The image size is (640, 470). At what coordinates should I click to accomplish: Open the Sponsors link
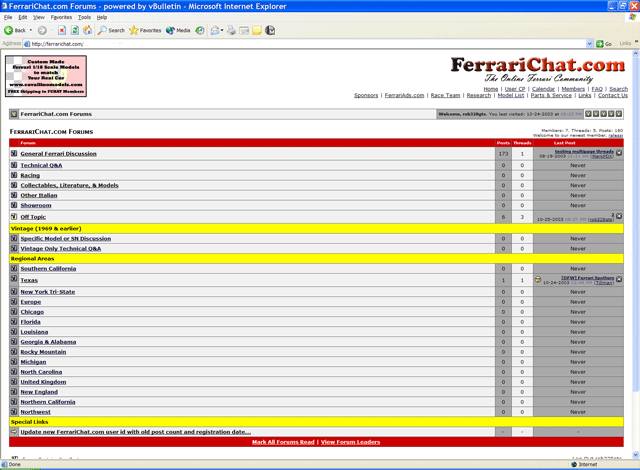[x=366, y=95]
